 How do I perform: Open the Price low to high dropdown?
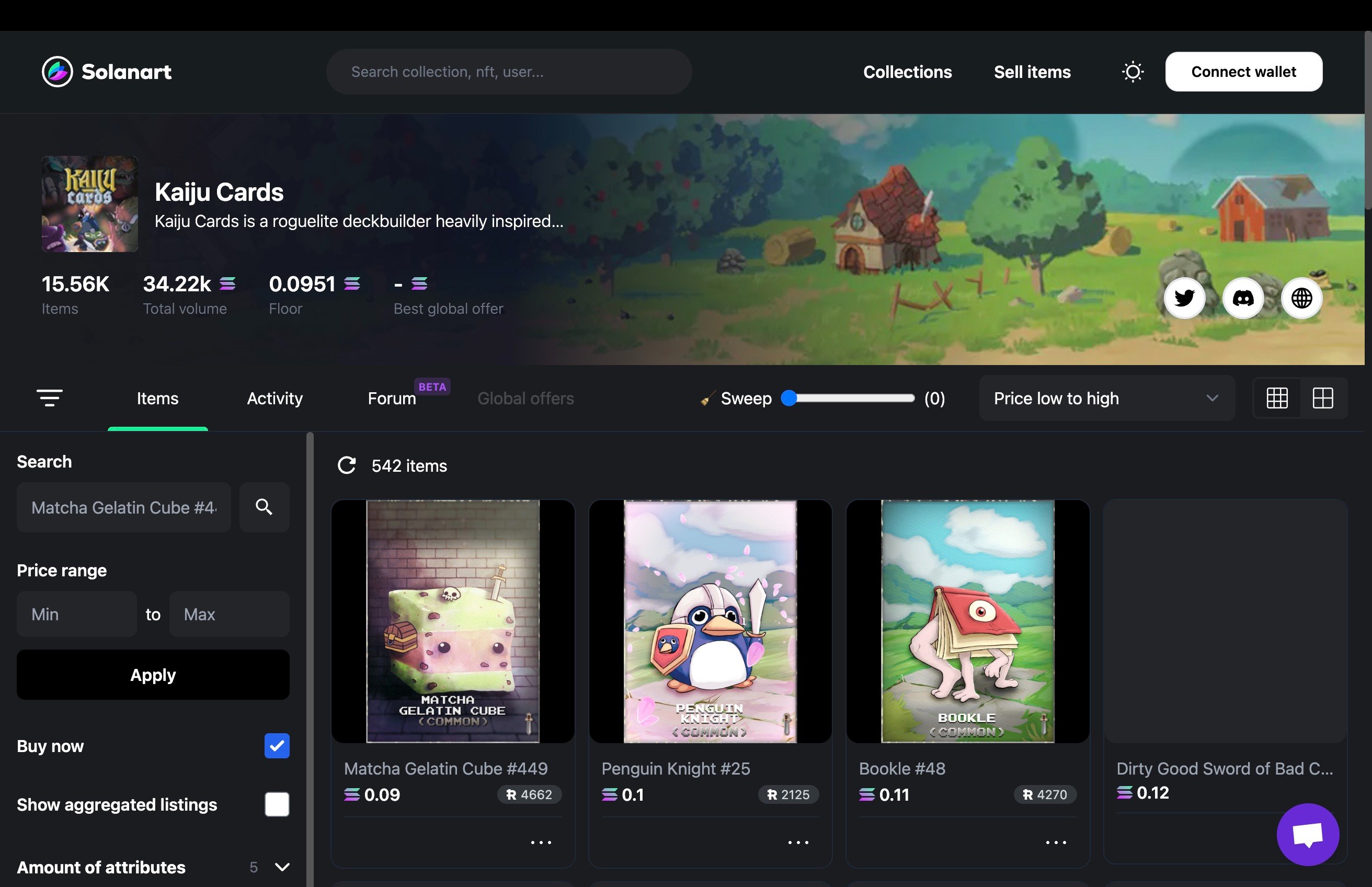tap(1106, 398)
